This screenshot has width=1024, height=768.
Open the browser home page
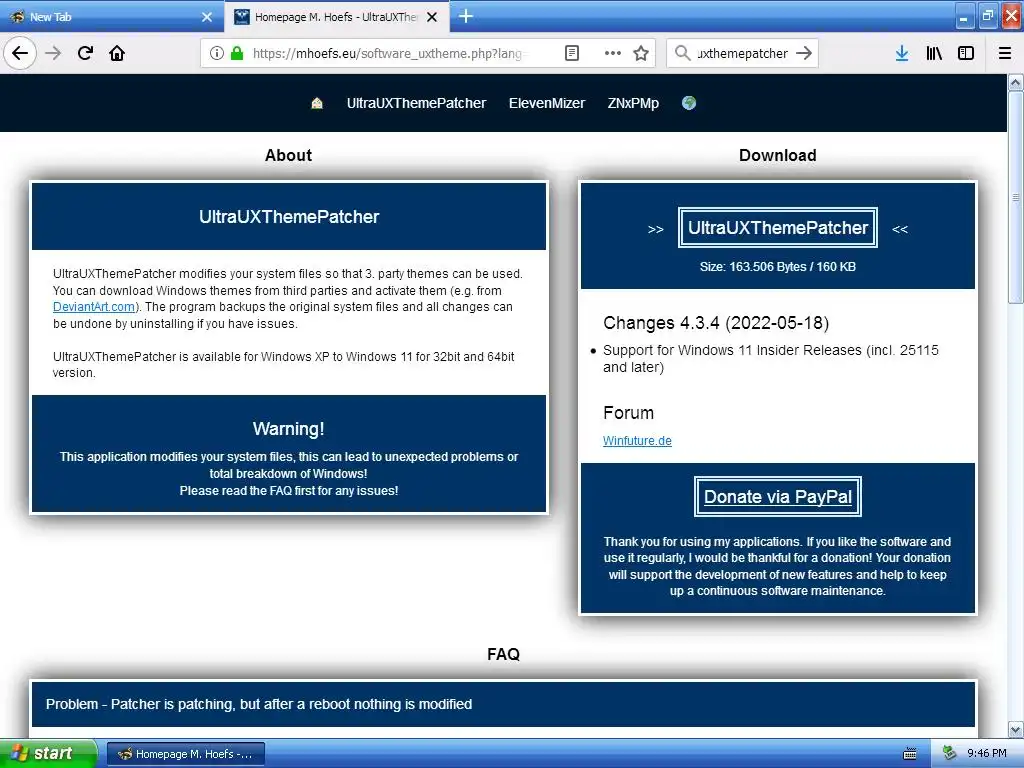117,53
